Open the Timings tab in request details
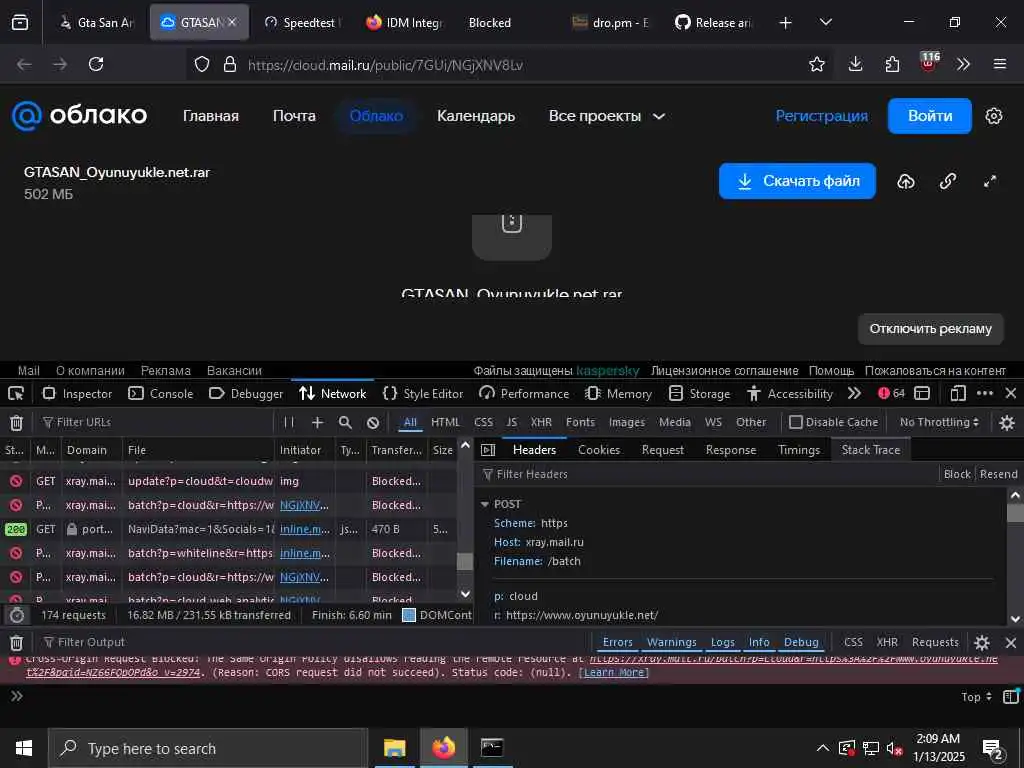Viewport: 1024px width, 768px height. pos(799,450)
